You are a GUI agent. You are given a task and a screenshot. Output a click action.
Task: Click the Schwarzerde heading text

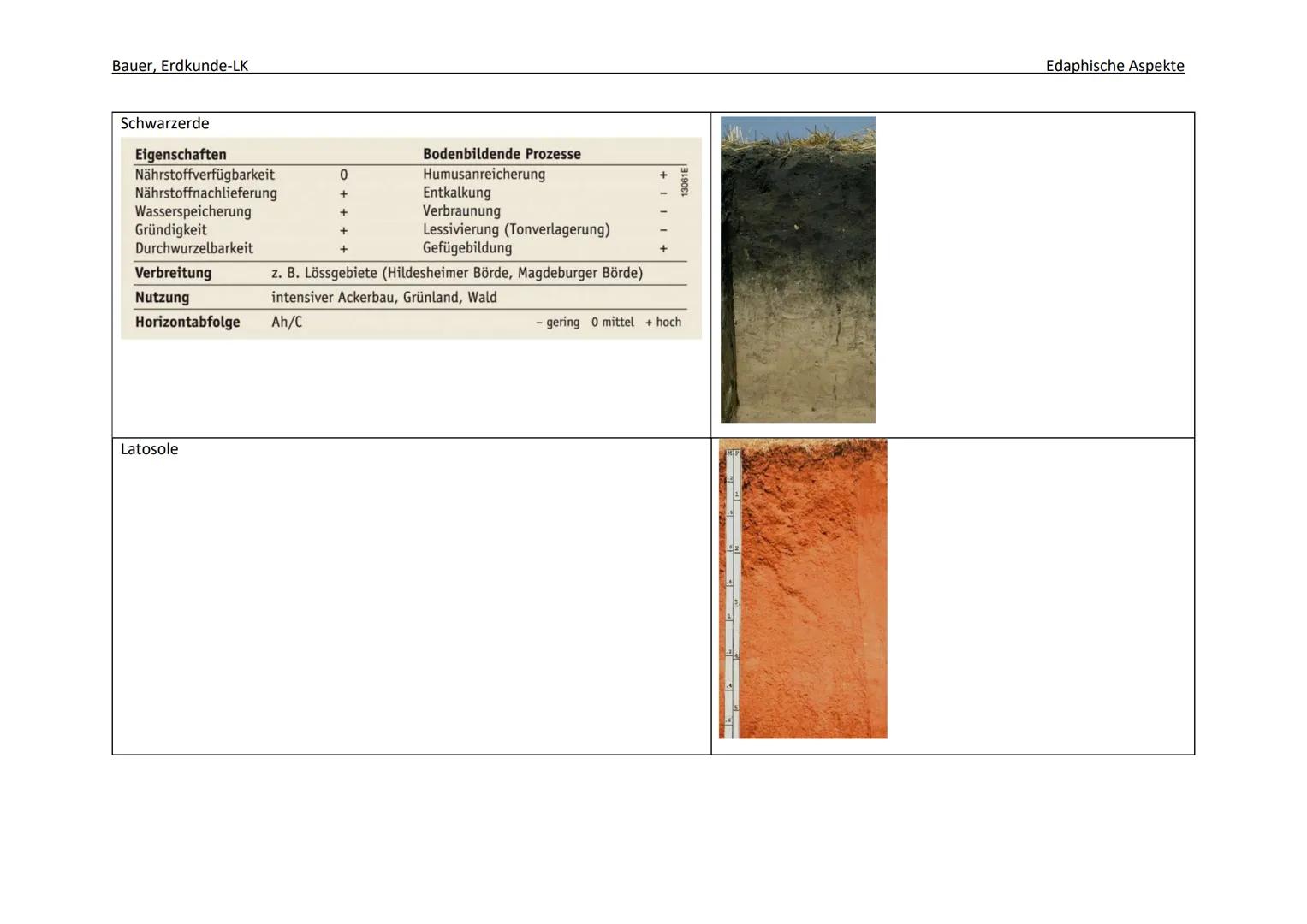click(164, 123)
